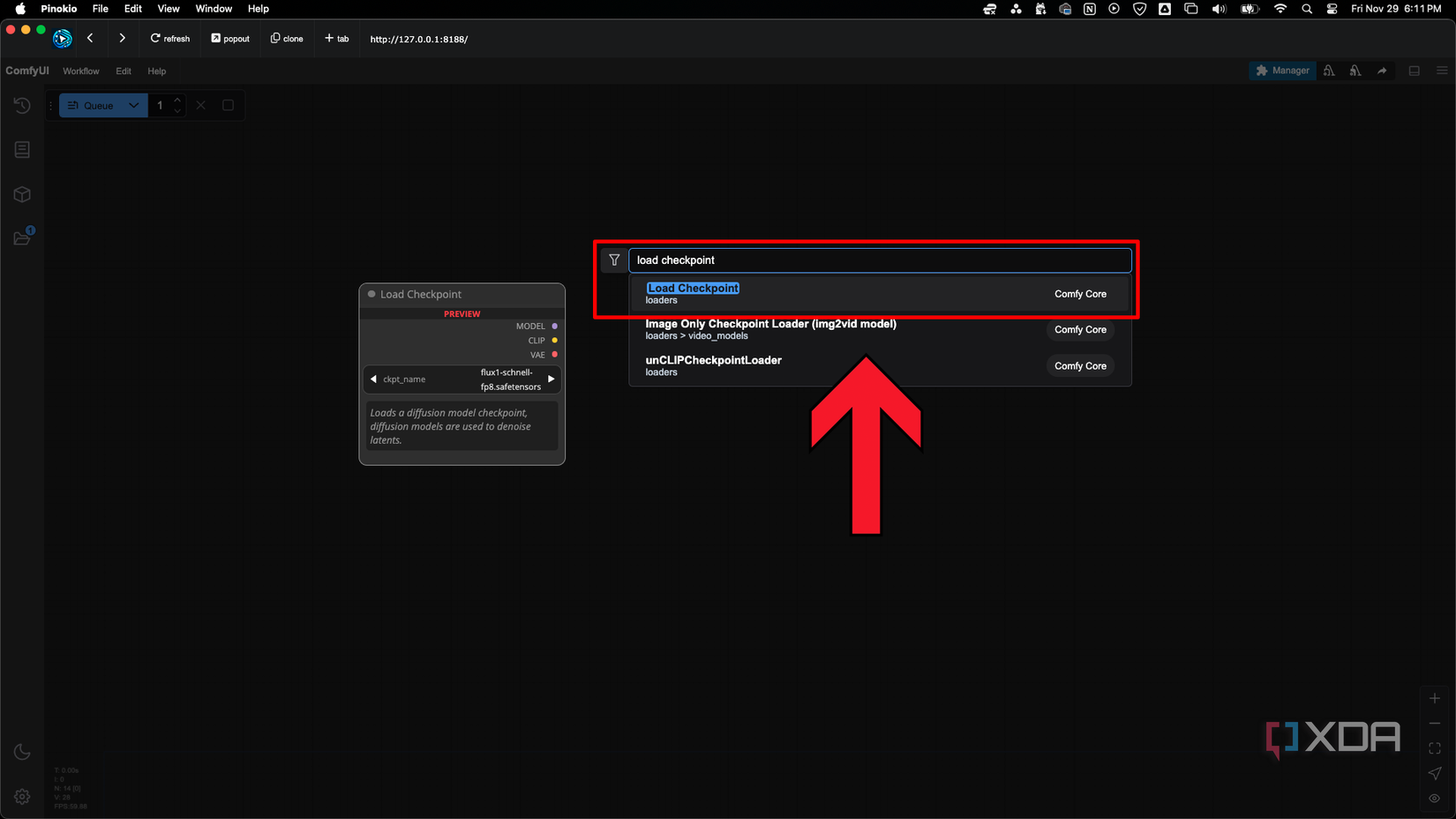The width and height of the screenshot is (1456, 819).
Task: Click the zoom-to-fit canvas icon
Action: point(1434,748)
